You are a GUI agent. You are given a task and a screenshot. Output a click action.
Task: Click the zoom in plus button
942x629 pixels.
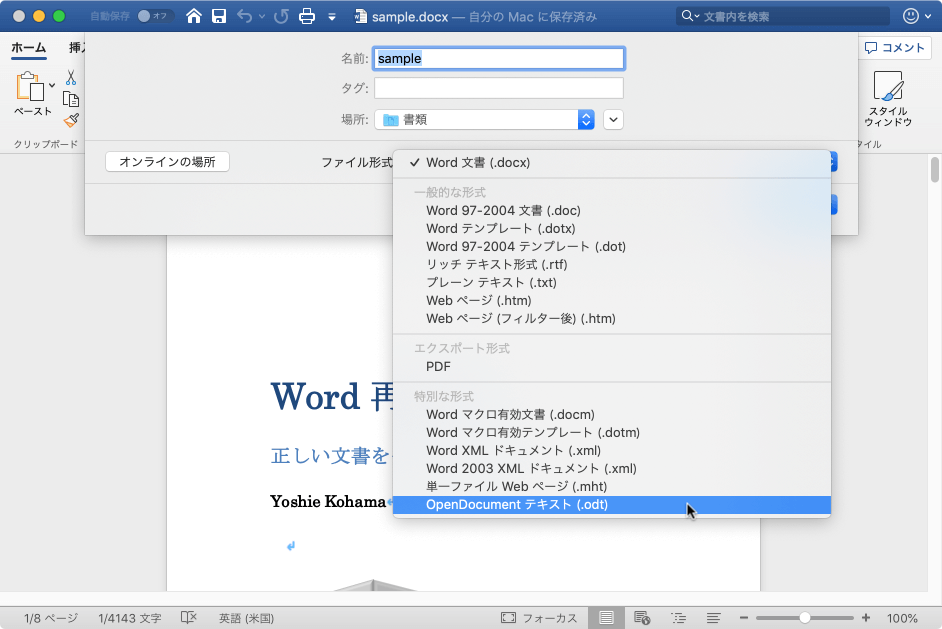point(866,618)
